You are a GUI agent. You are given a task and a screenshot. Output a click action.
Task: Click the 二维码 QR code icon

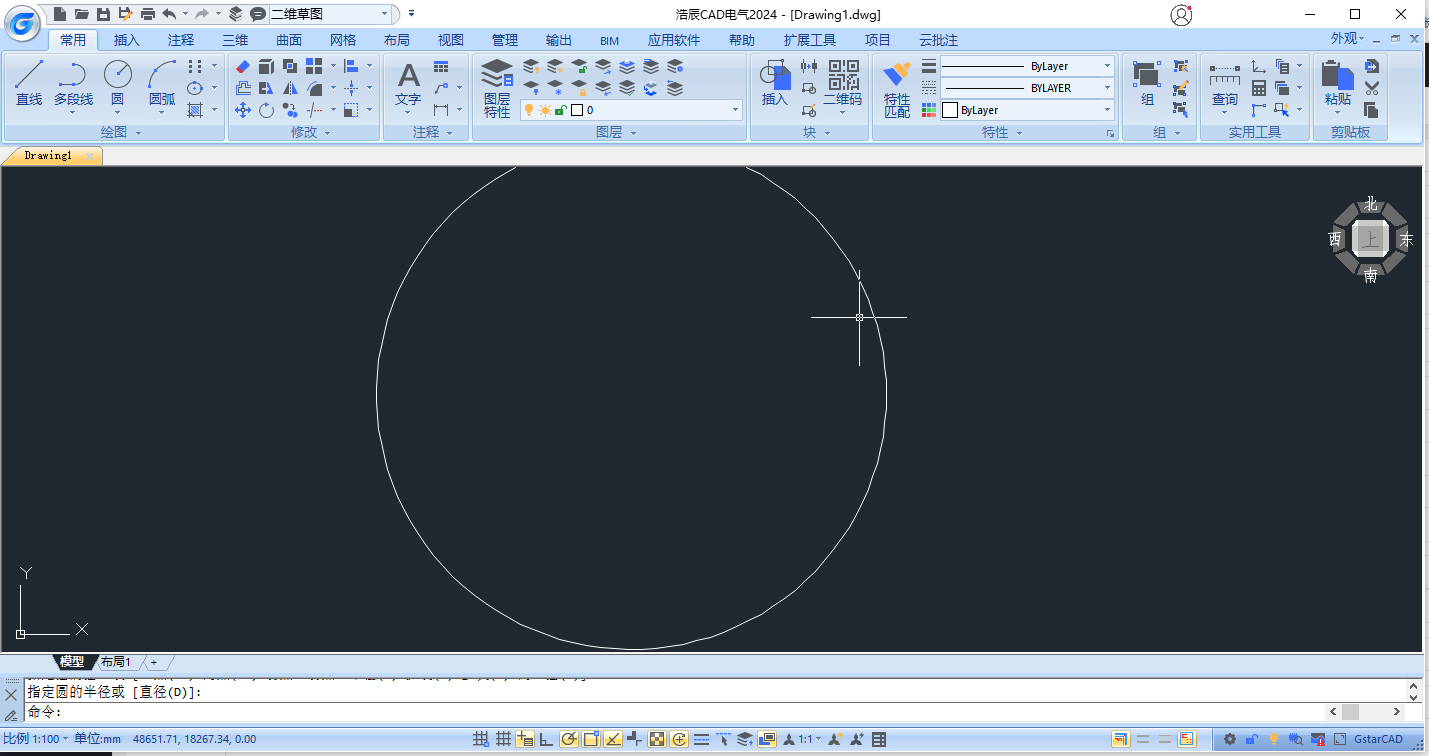[842, 84]
